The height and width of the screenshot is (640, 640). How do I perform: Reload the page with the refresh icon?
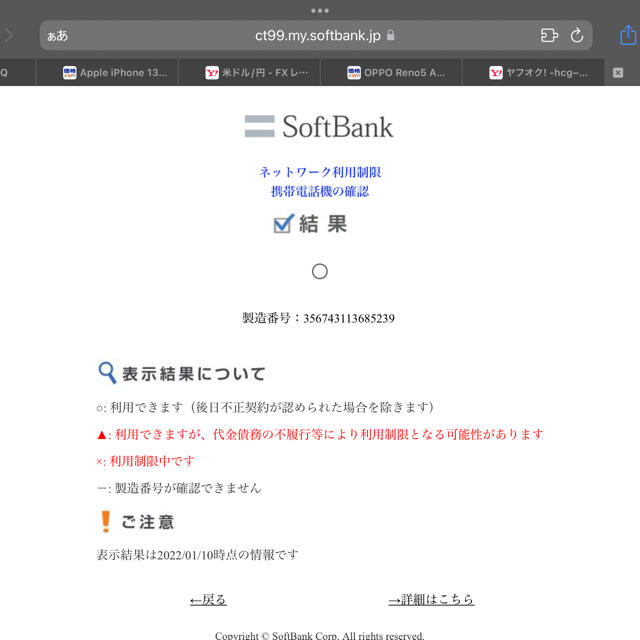[x=577, y=36]
